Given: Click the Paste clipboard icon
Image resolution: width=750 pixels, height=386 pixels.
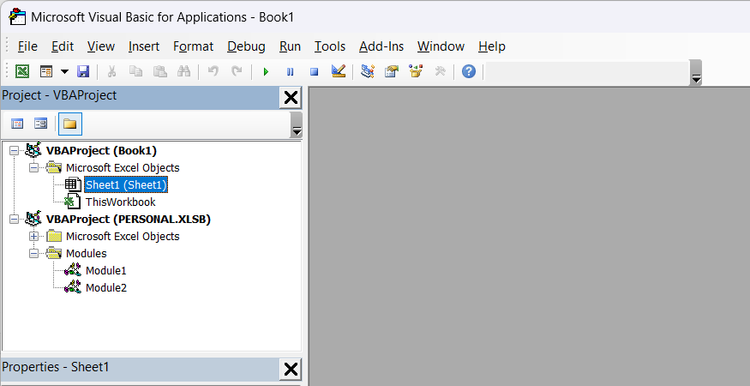Looking at the screenshot, I should coord(160,72).
